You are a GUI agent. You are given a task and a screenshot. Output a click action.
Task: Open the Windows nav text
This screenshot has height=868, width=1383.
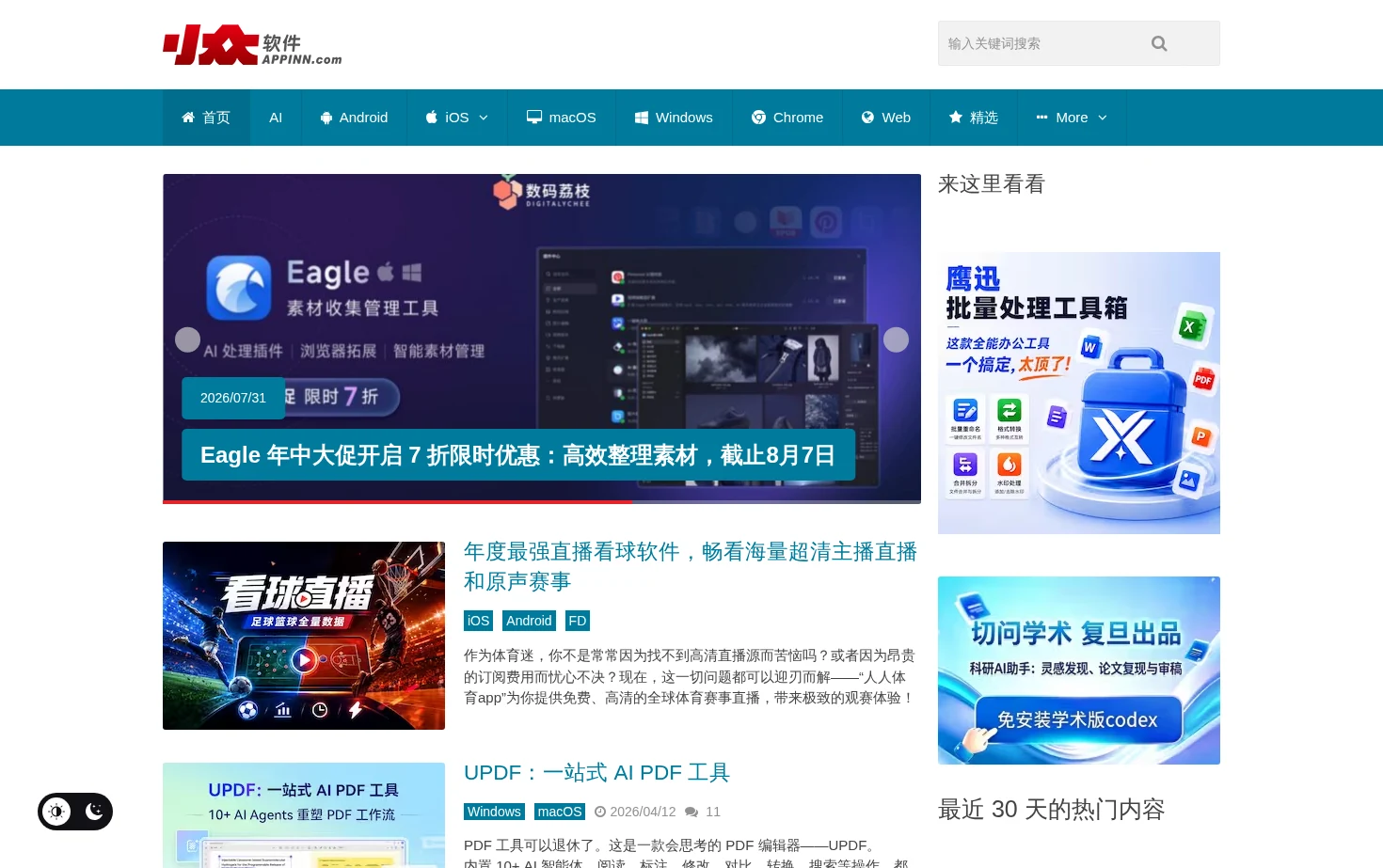point(684,118)
